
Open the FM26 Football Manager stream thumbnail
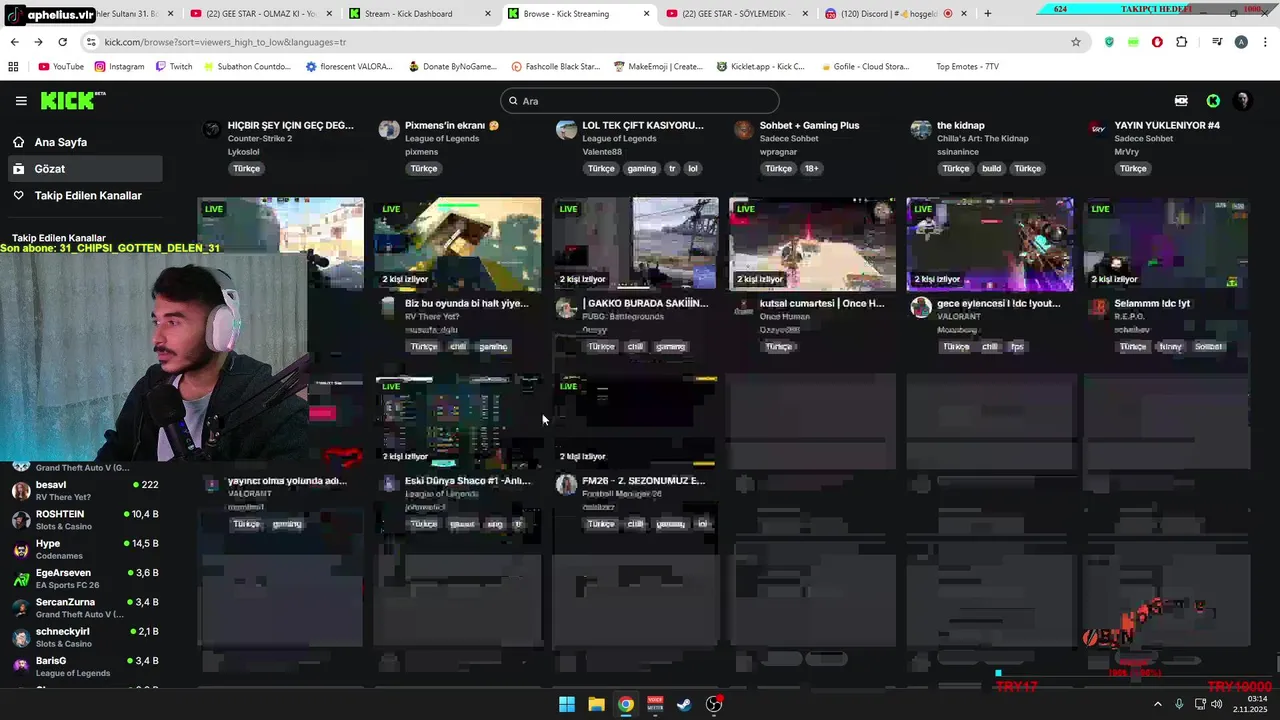[x=635, y=421]
